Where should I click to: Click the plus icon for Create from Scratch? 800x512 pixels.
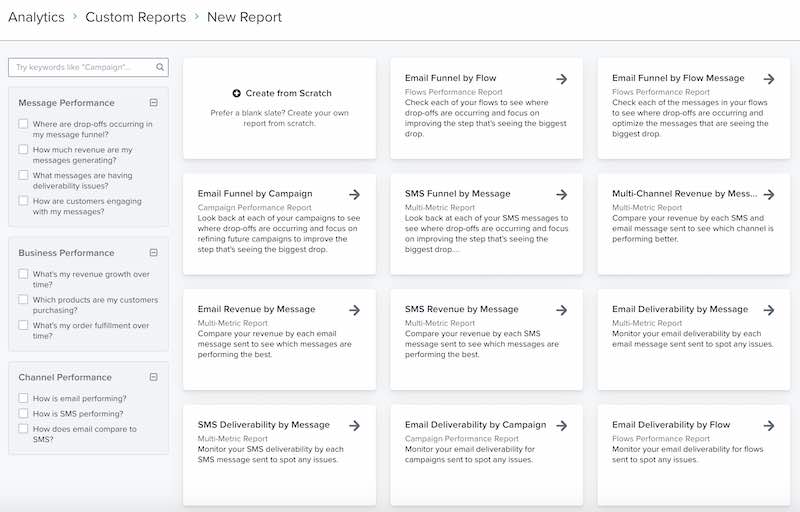tap(236, 94)
